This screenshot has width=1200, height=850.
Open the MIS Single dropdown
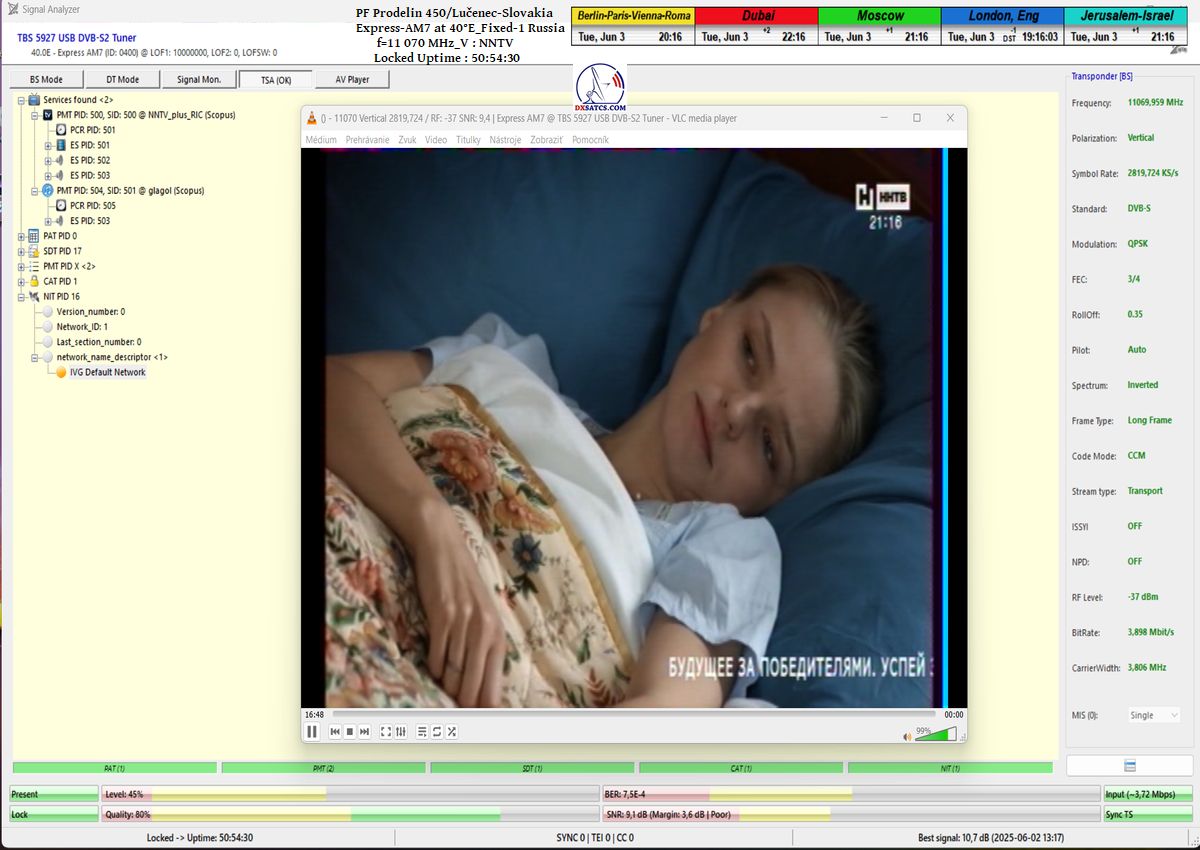1154,715
